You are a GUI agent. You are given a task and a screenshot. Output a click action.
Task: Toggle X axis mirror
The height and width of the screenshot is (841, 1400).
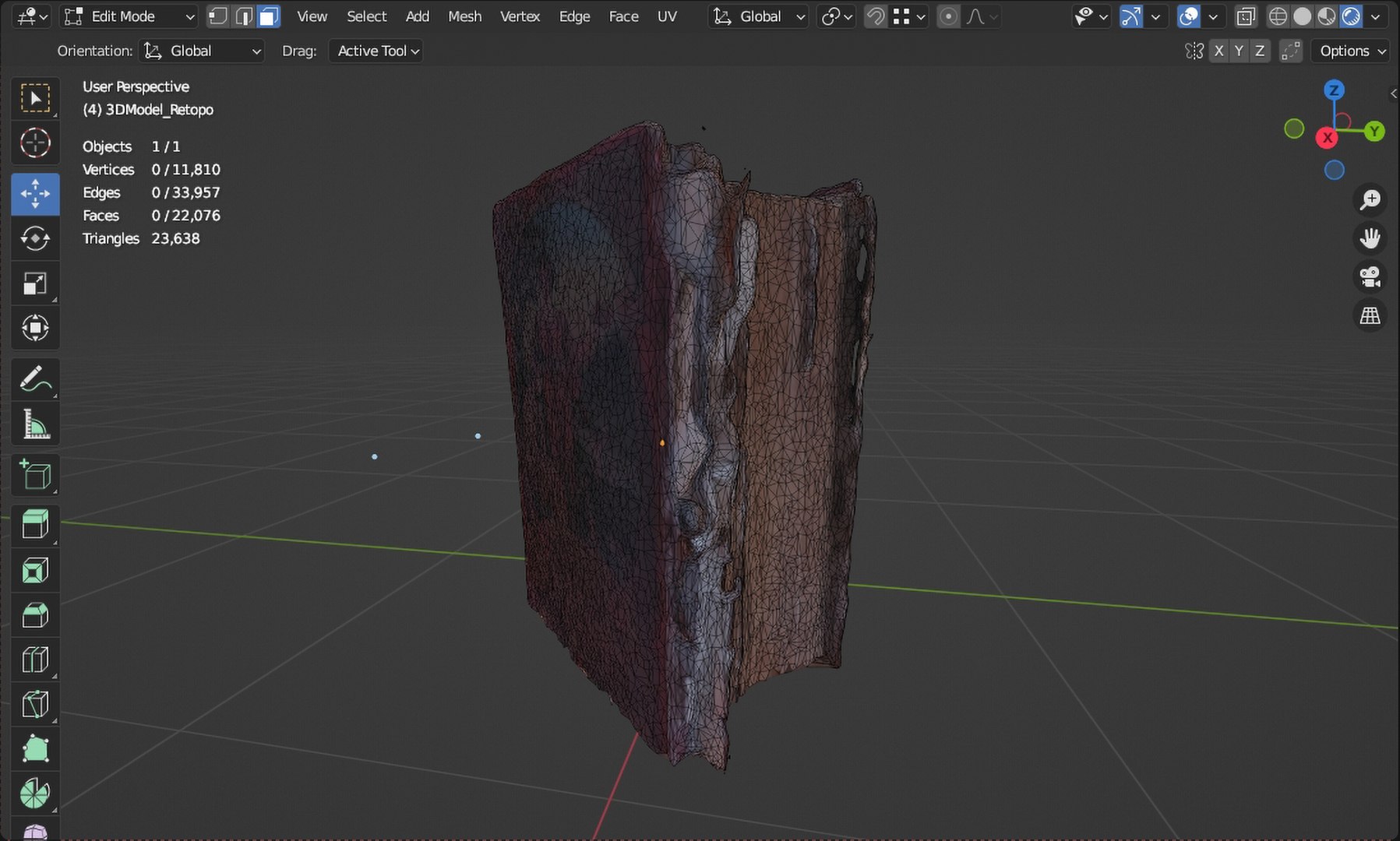pos(1219,51)
